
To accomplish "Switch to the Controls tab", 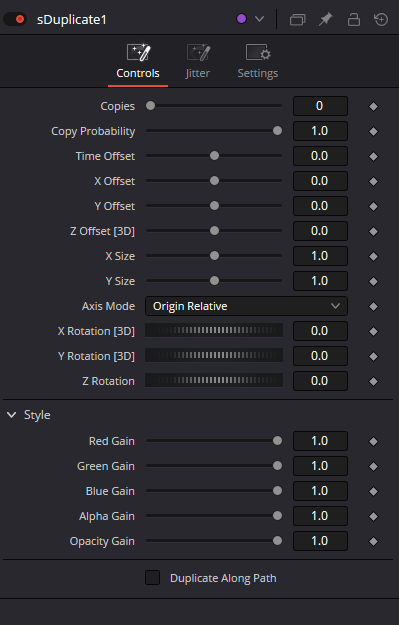I will pyautogui.click(x=138, y=62).
